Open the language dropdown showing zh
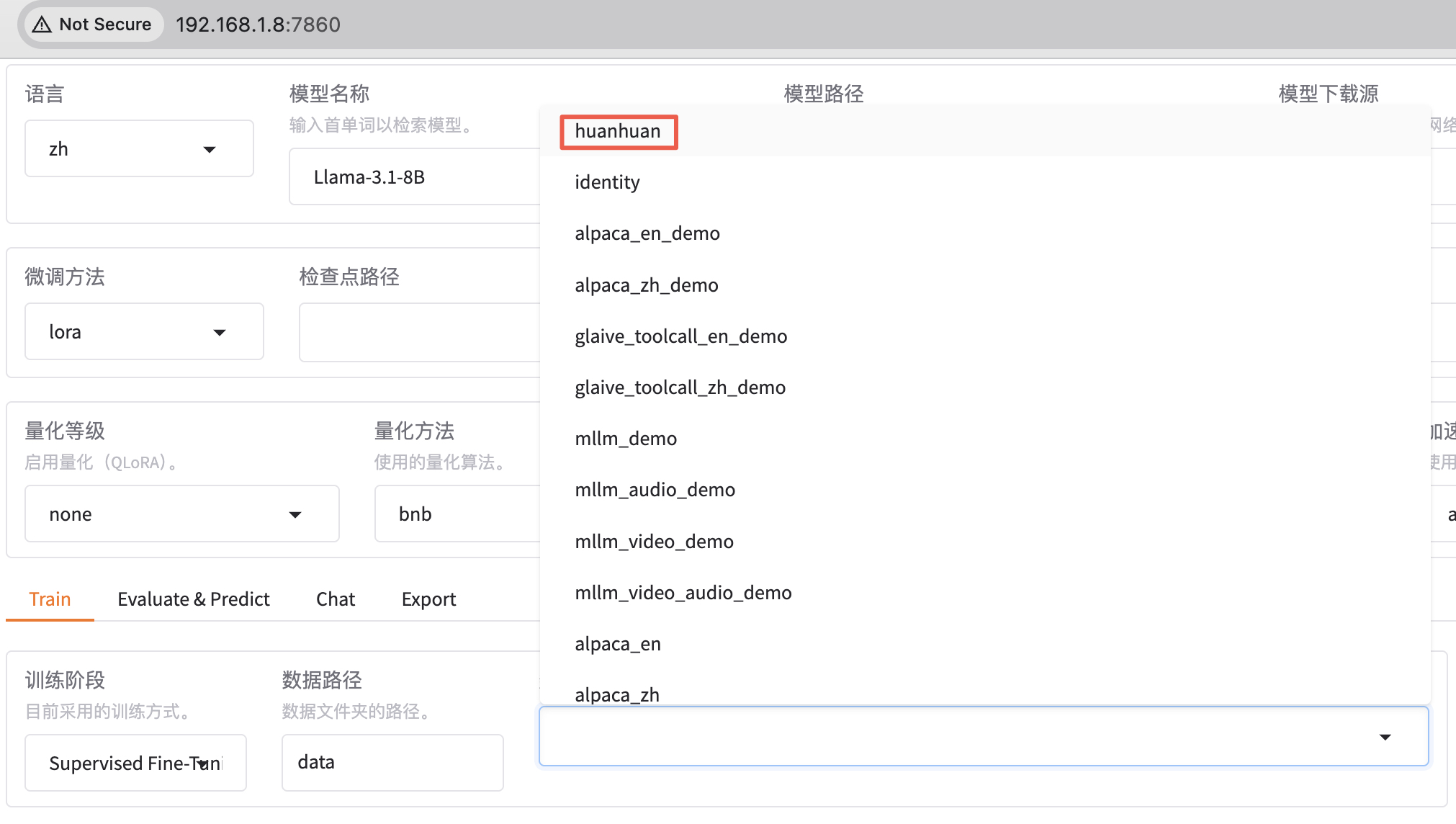1456x824 pixels. click(x=138, y=149)
